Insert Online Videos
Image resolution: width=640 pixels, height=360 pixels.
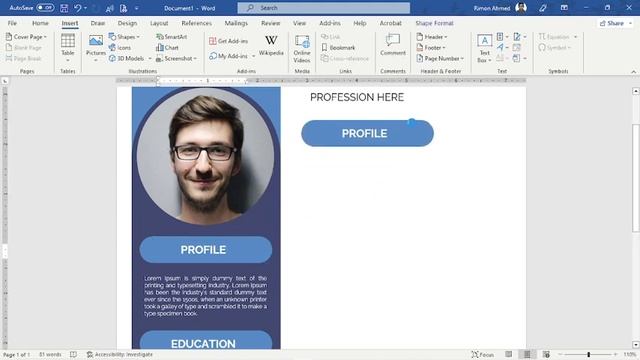coord(302,49)
